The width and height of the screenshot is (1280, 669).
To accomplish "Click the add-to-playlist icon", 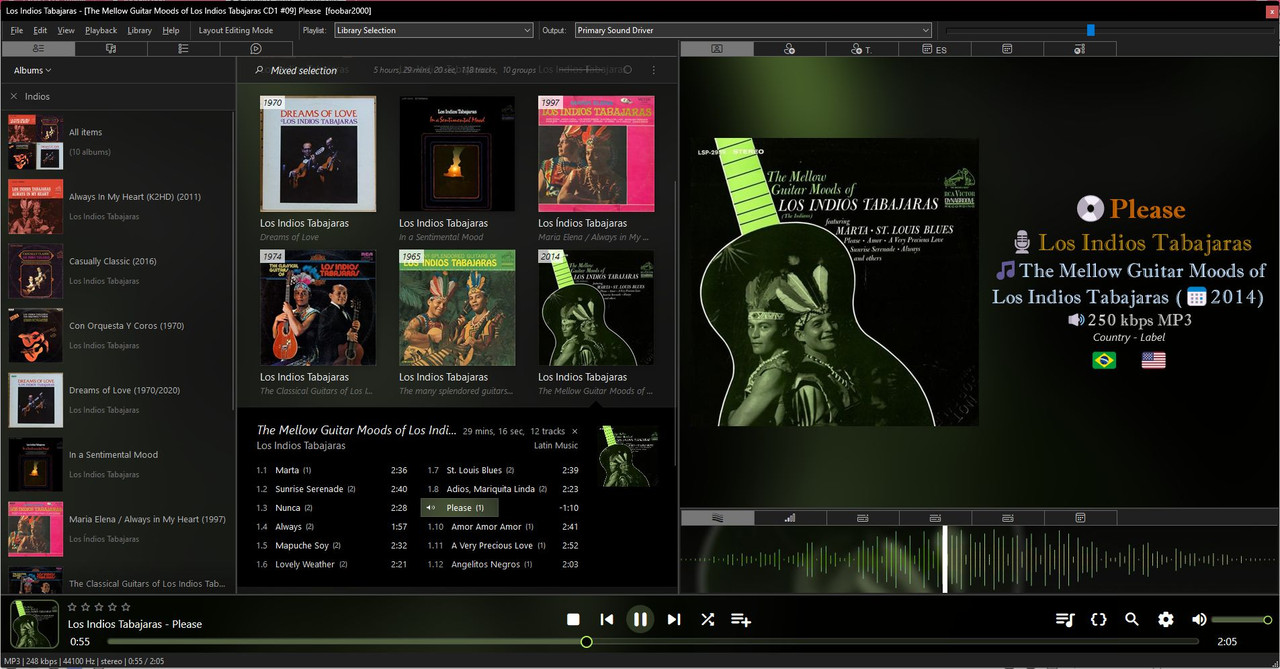I will (741, 620).
